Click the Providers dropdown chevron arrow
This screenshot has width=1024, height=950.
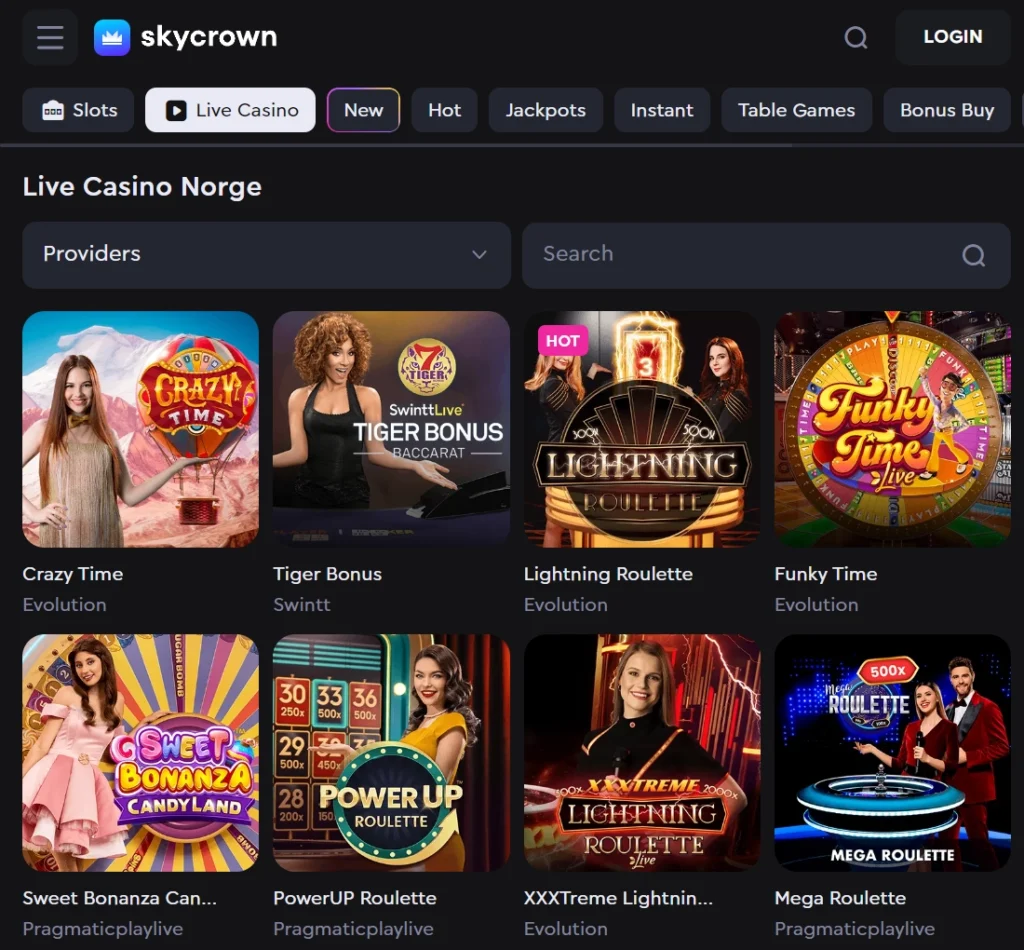[479, 255]
